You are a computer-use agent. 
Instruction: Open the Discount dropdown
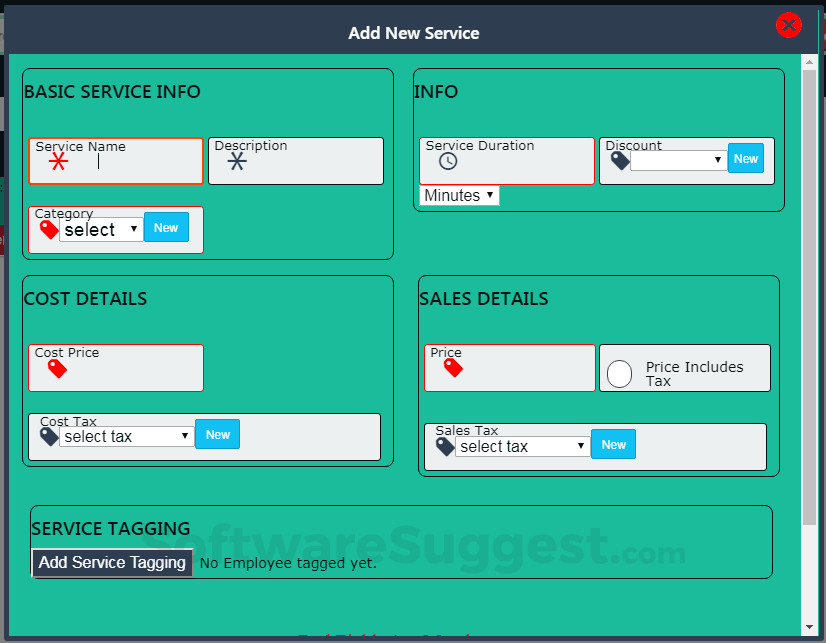coord(678,160)
